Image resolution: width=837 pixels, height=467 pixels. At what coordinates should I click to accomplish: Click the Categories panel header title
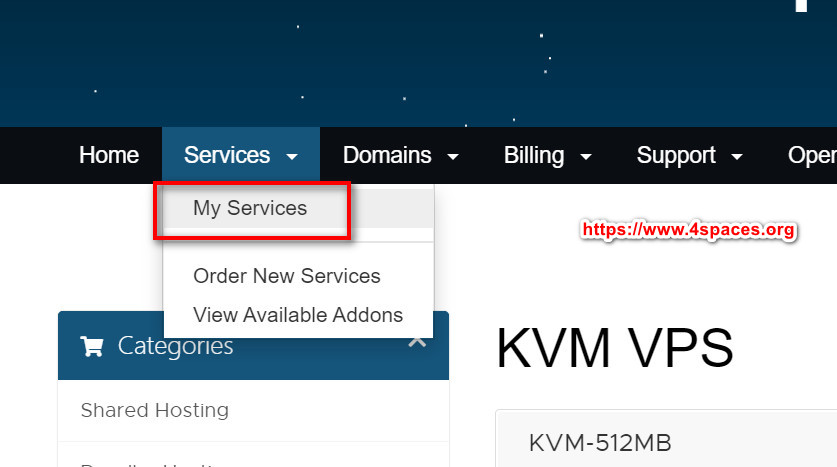point(176,346)
